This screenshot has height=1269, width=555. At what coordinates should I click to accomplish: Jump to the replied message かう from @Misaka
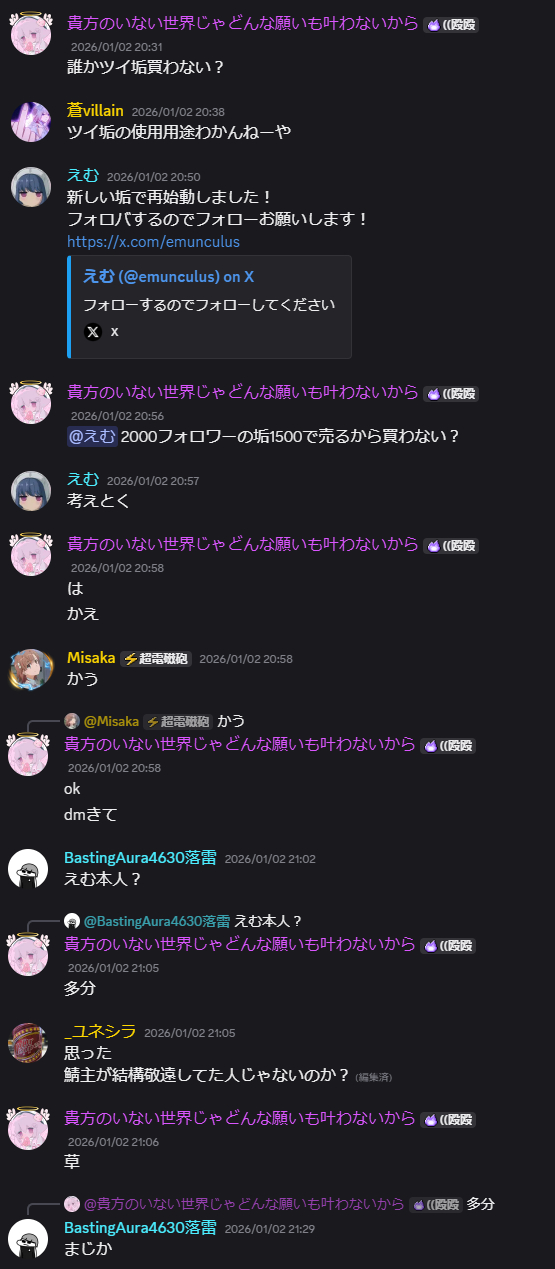[231, 721]
